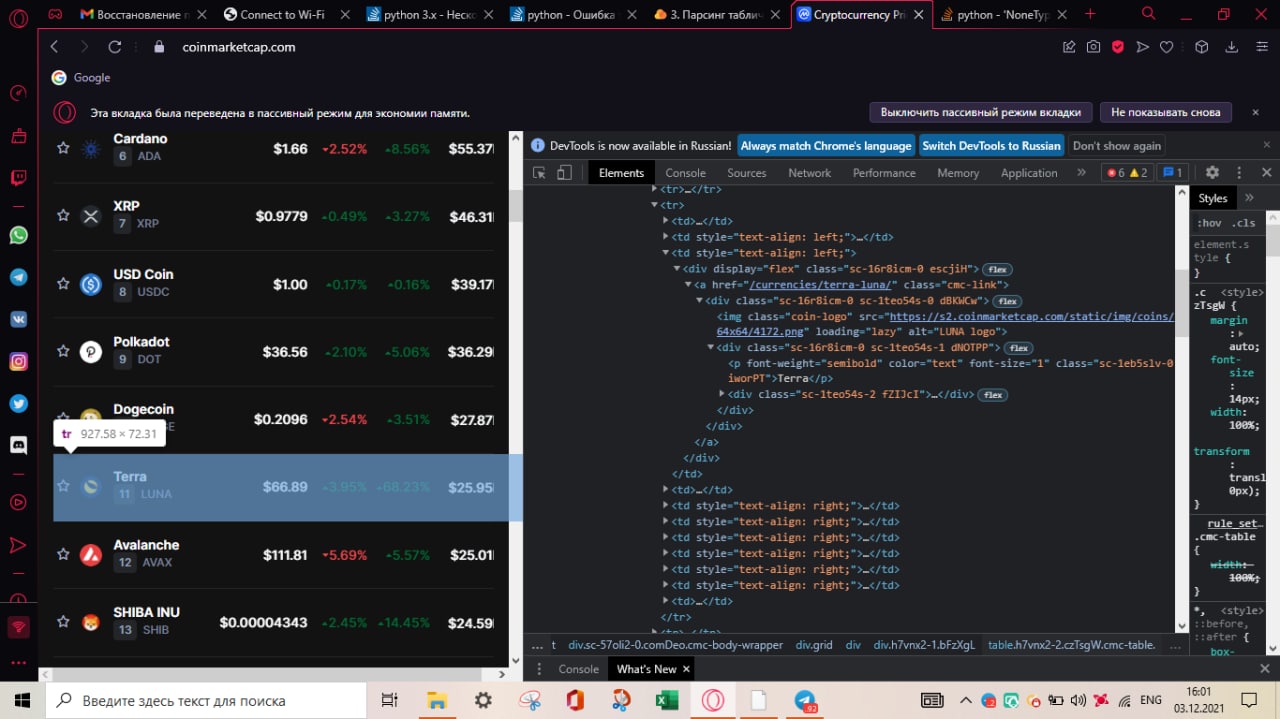Toggle watchlist star for SHIBA INU
This screenshot has height=719, width=1280.
point(63,622)
